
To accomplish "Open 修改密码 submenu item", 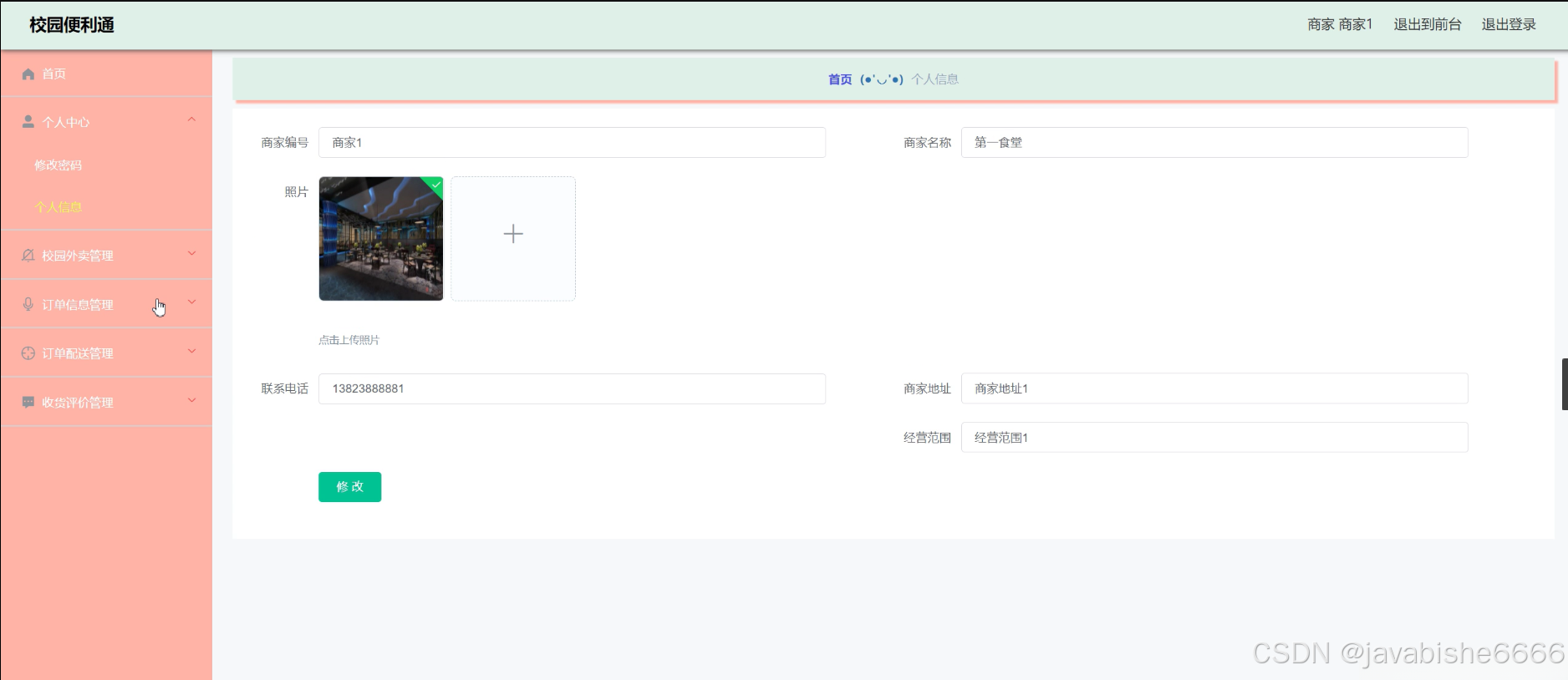I will point(106,165).
